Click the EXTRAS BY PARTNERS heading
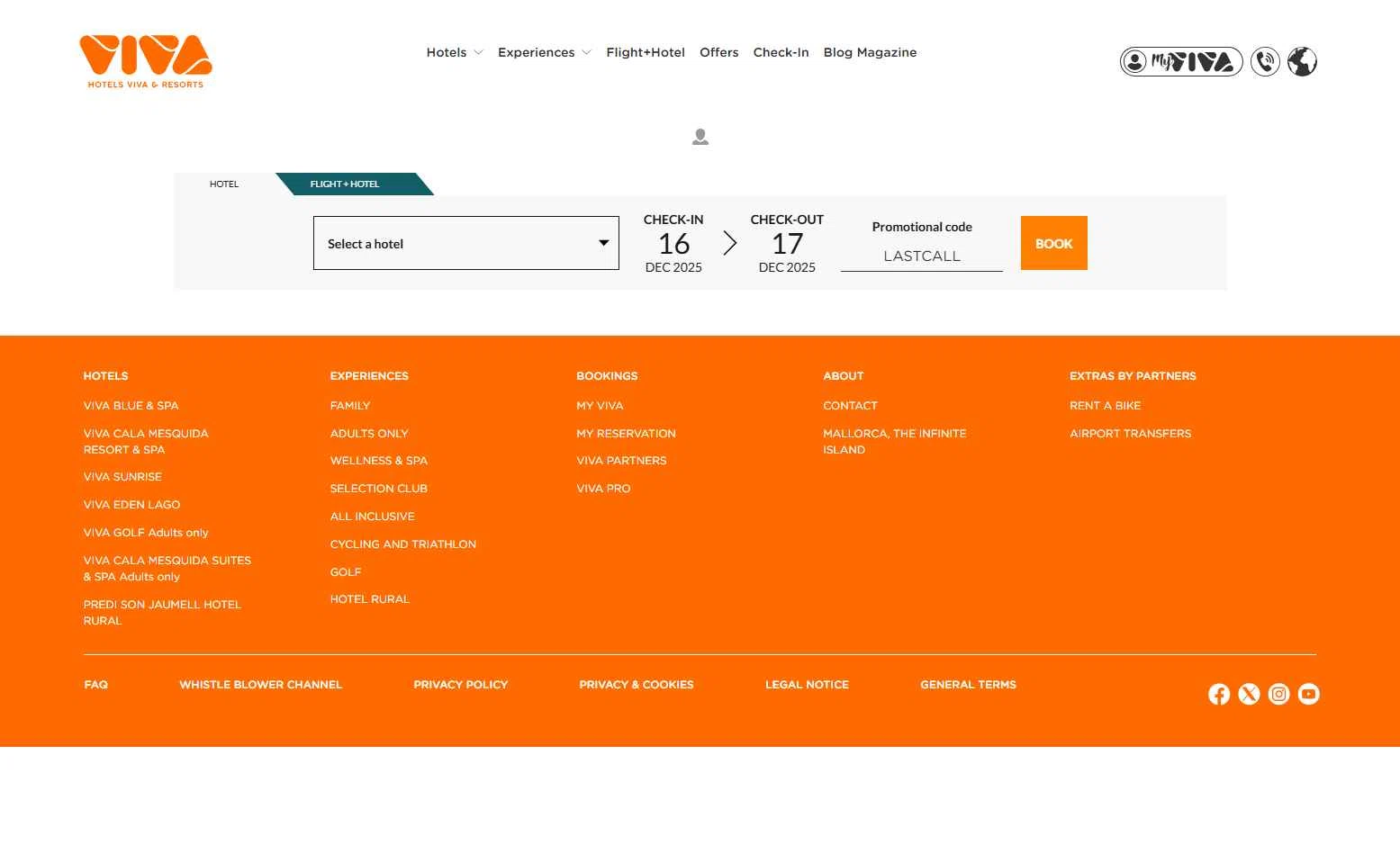The width and height of the screenshot is (1400, 863). (x=1134, y=376)
